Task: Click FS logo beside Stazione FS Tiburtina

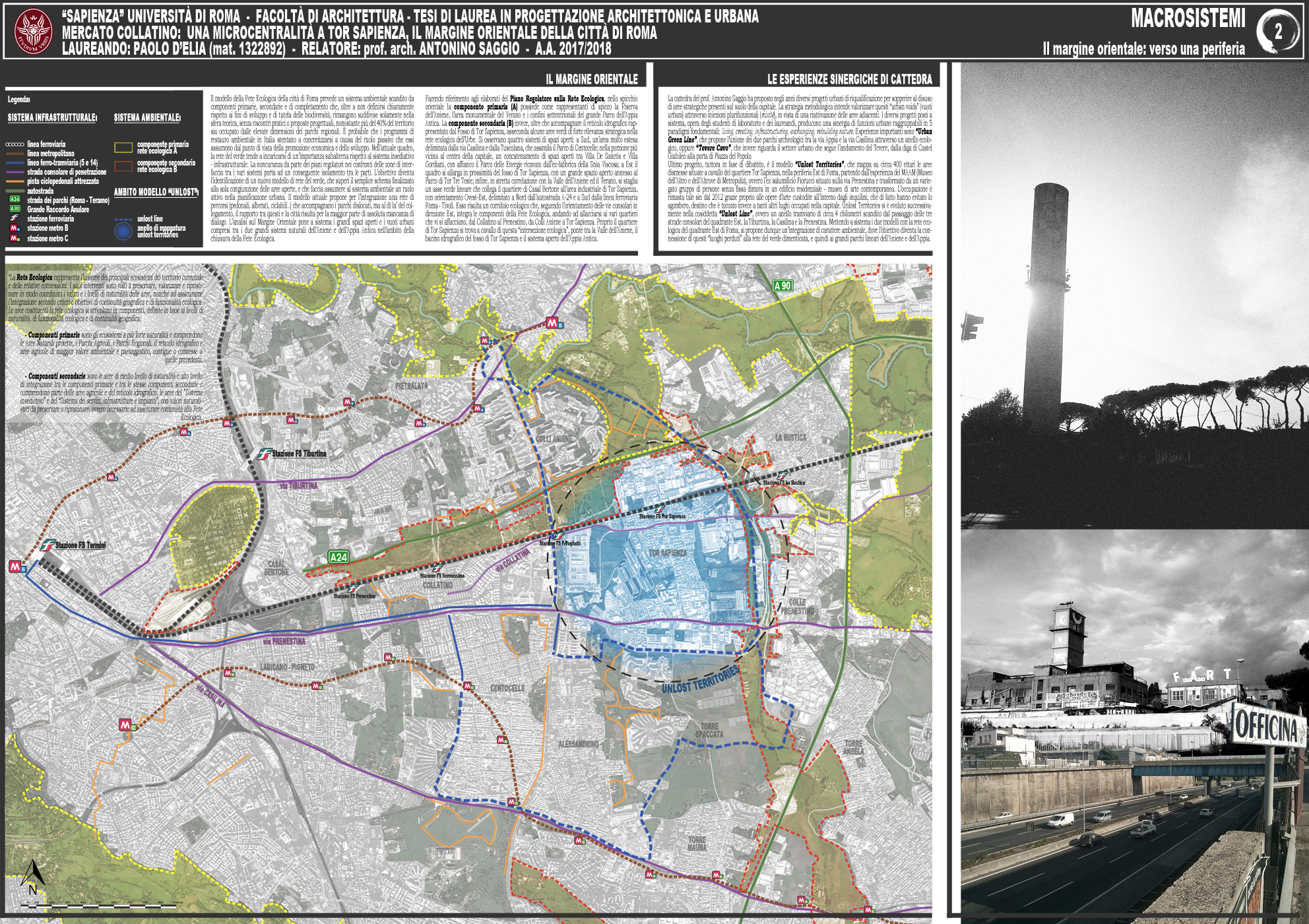Action: (x=265, y=454)
